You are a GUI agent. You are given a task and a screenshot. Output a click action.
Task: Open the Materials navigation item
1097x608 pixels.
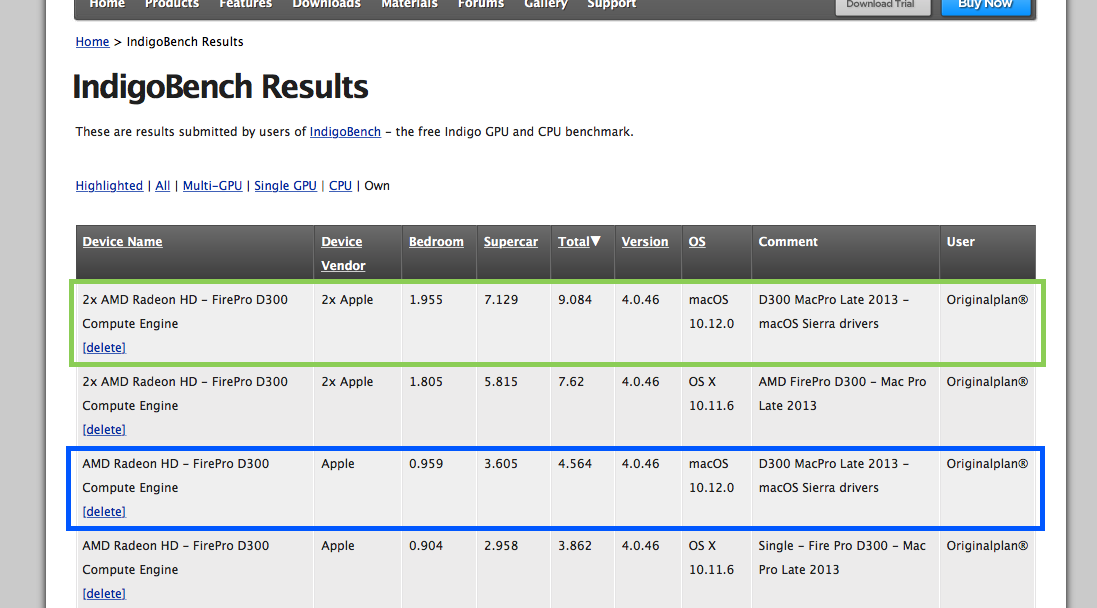409,4
